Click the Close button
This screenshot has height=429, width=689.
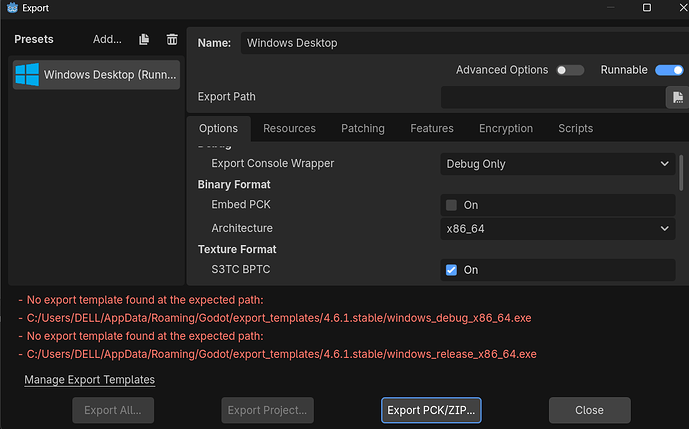(x=589, y=411)
